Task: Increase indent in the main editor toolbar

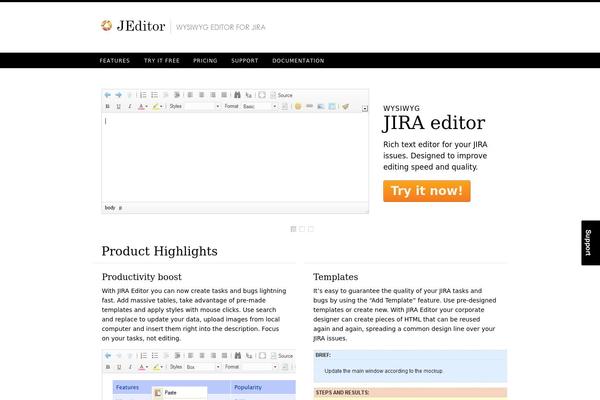Action: pyautogui.click(x=177, y=95)
